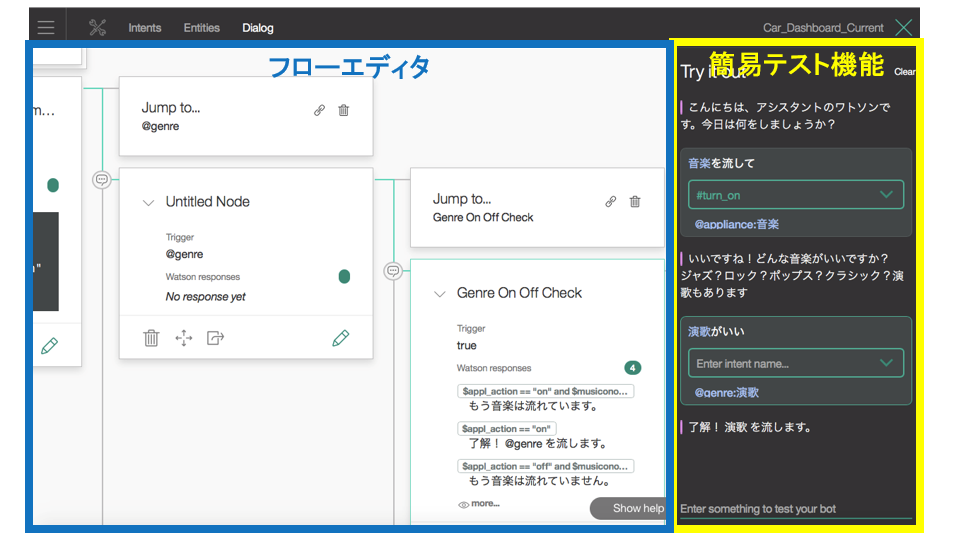The height and width of the screenshot is (543, 970).
Task: Click the true trigger value
Action: pyautogui.click(x=466, y=346)
